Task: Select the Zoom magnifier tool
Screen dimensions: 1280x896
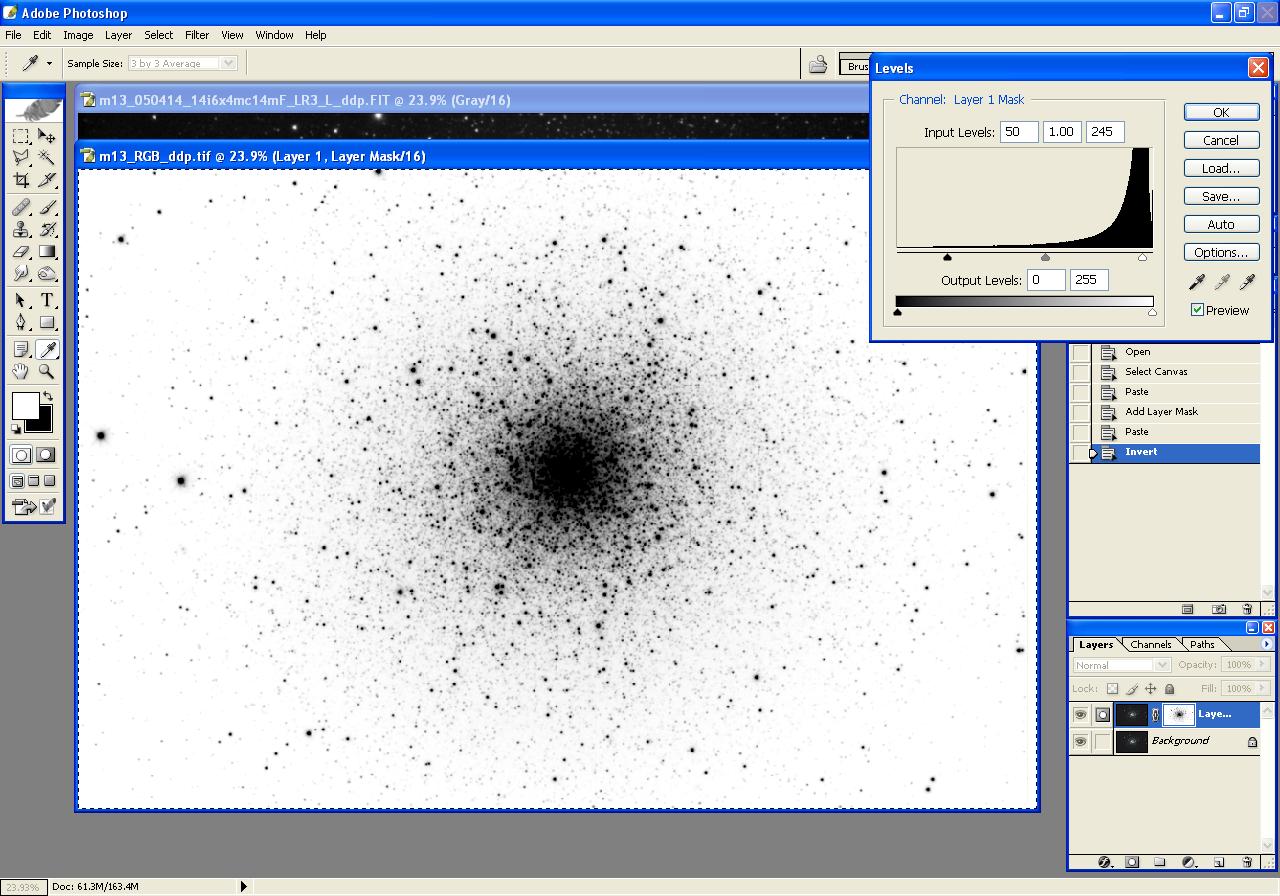Action: [x=47, y=372]
